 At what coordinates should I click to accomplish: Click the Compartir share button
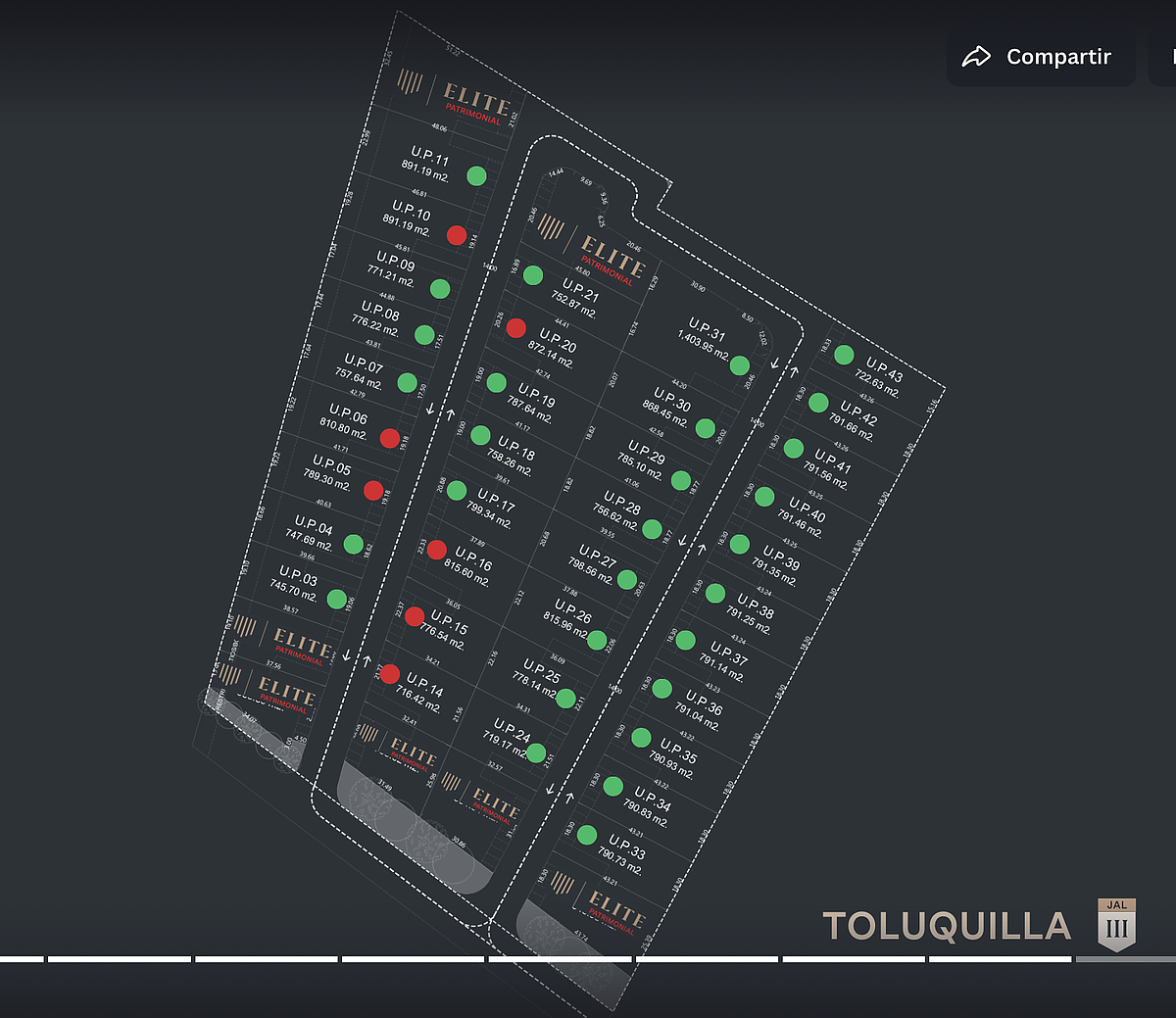(1040, 57)
